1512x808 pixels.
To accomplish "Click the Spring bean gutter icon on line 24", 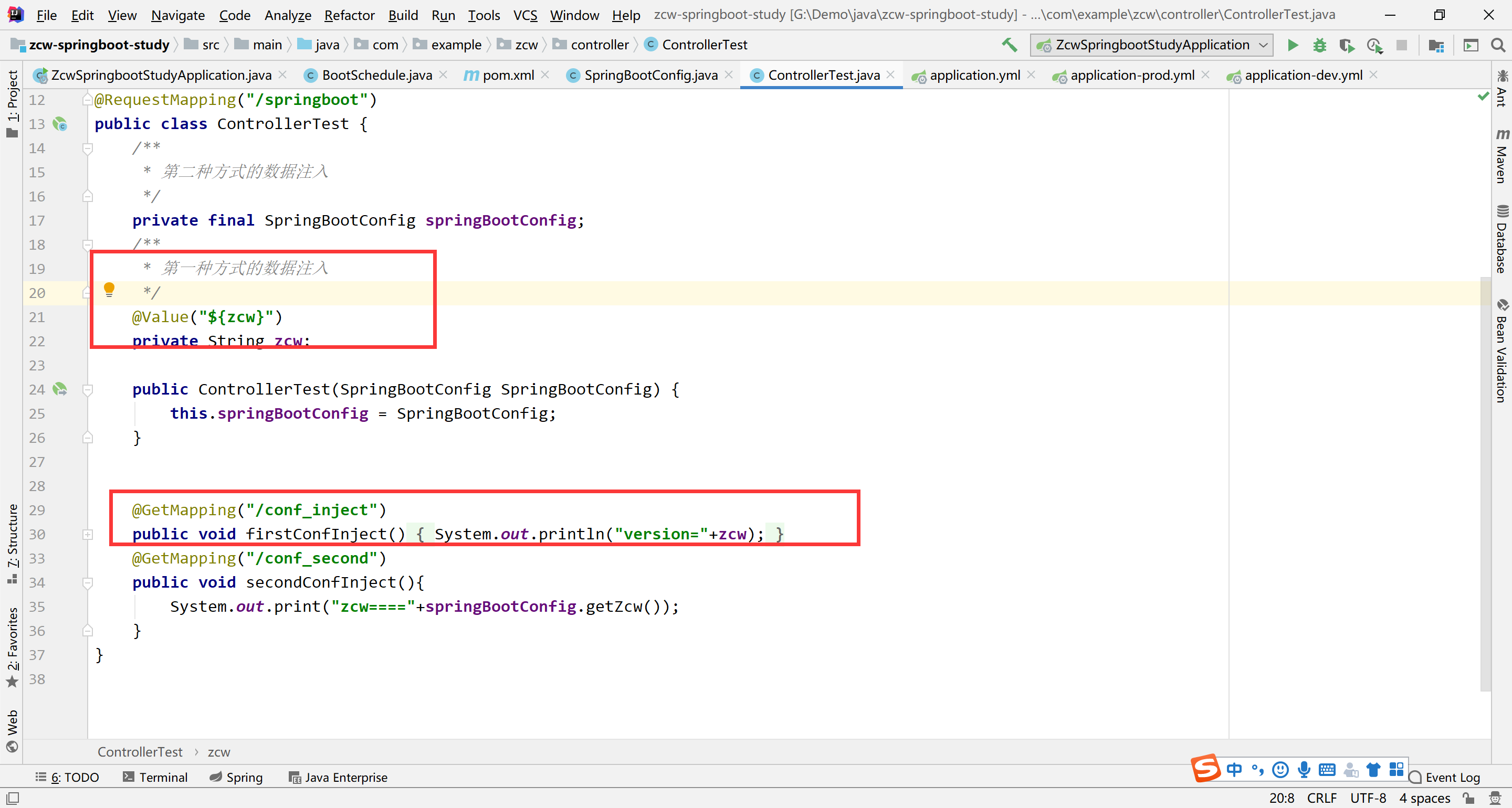I will 60,389.
